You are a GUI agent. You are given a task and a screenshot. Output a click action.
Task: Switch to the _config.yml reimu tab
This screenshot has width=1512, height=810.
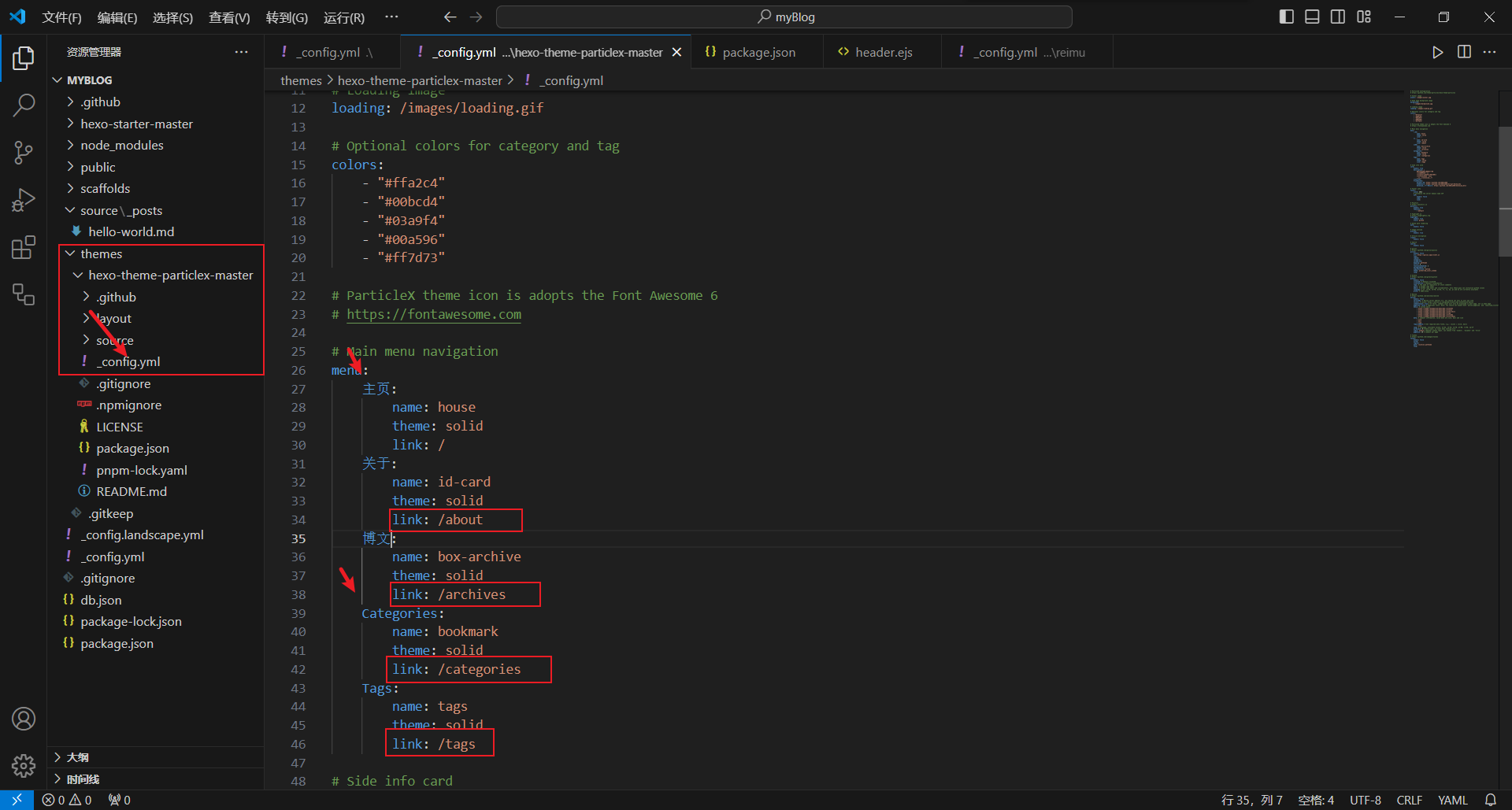[1028, 52]
